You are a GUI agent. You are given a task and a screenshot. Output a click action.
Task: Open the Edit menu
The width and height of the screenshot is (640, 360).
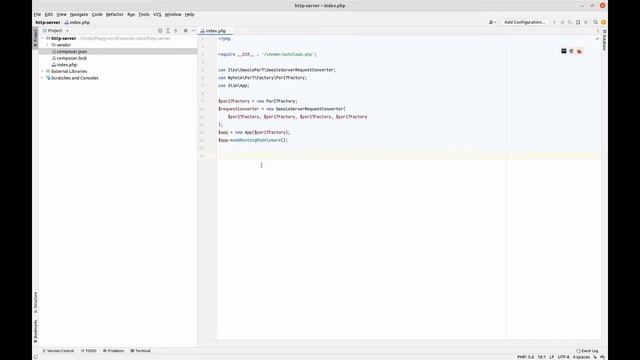(x=49, y=14)
